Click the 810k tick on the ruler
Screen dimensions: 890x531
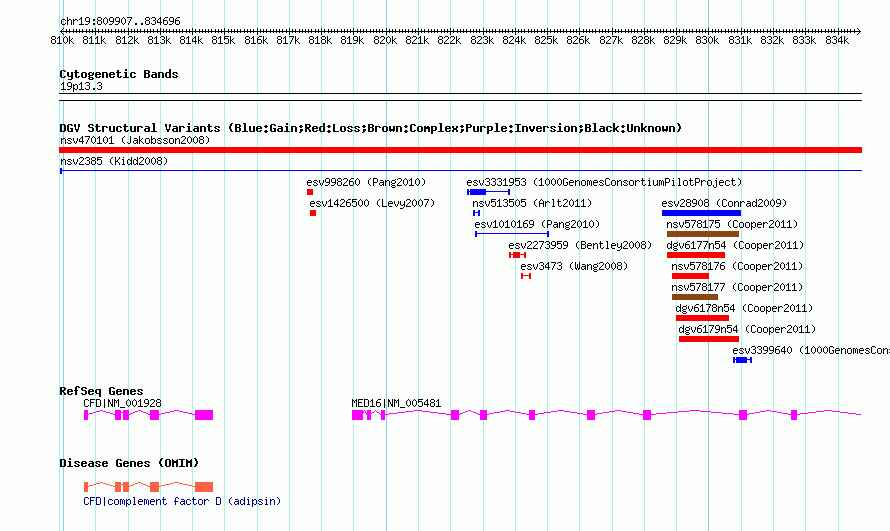pos(62,40)
